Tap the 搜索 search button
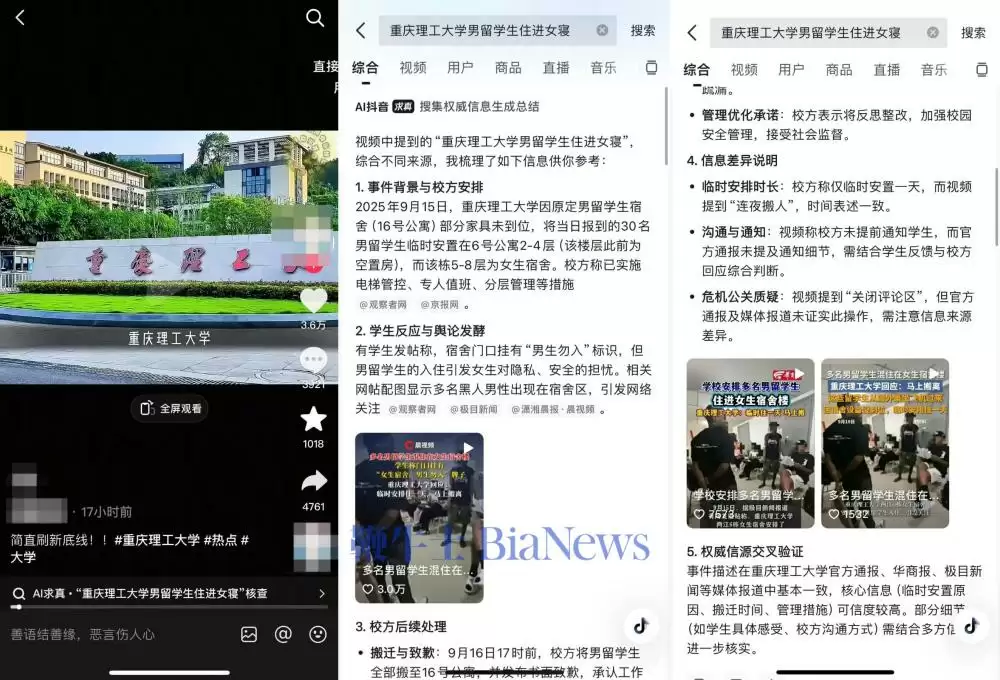This screenshot has width=1000, height=680. tap(643, 30)
